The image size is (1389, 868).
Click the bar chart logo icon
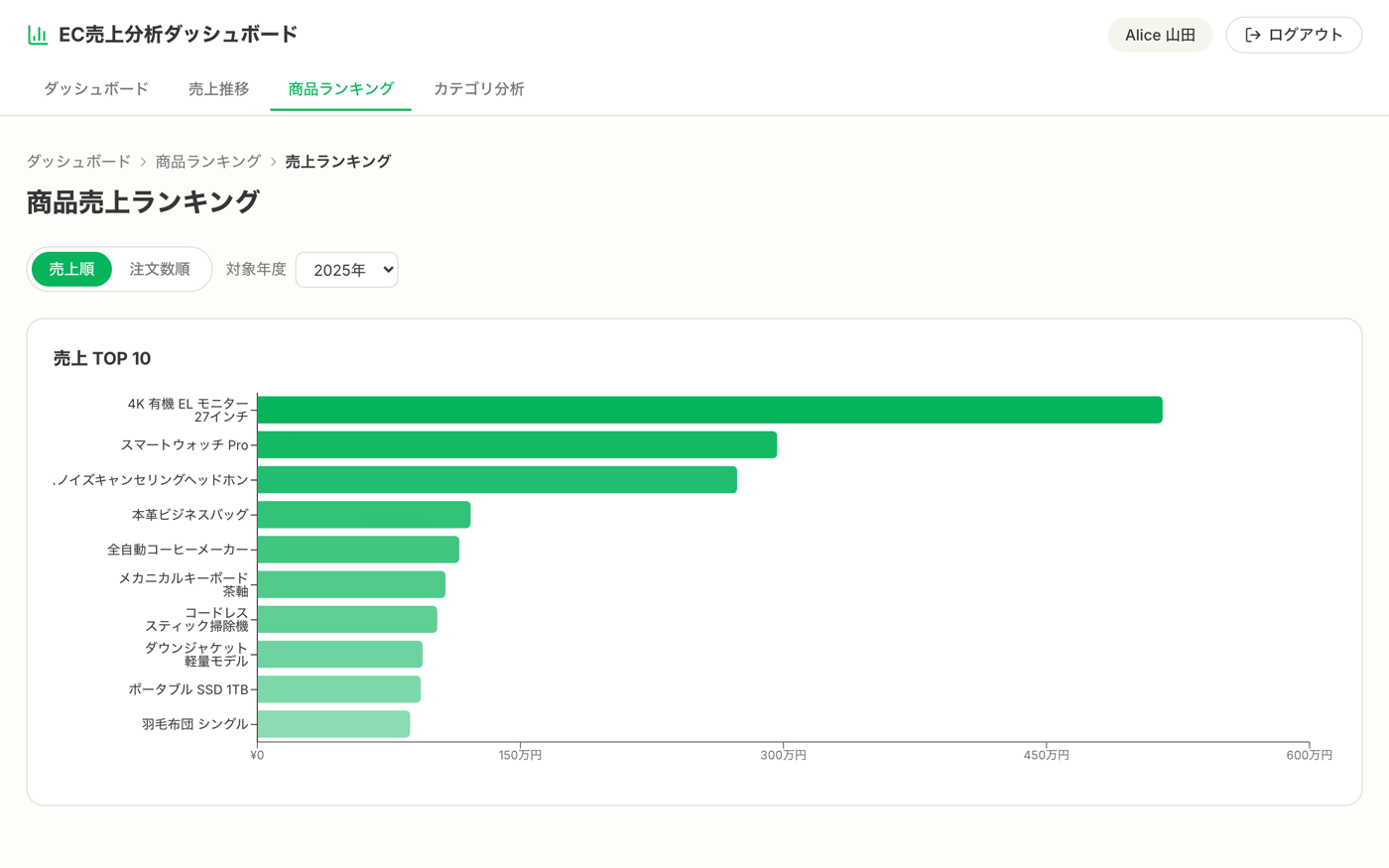tap(38, 35)
